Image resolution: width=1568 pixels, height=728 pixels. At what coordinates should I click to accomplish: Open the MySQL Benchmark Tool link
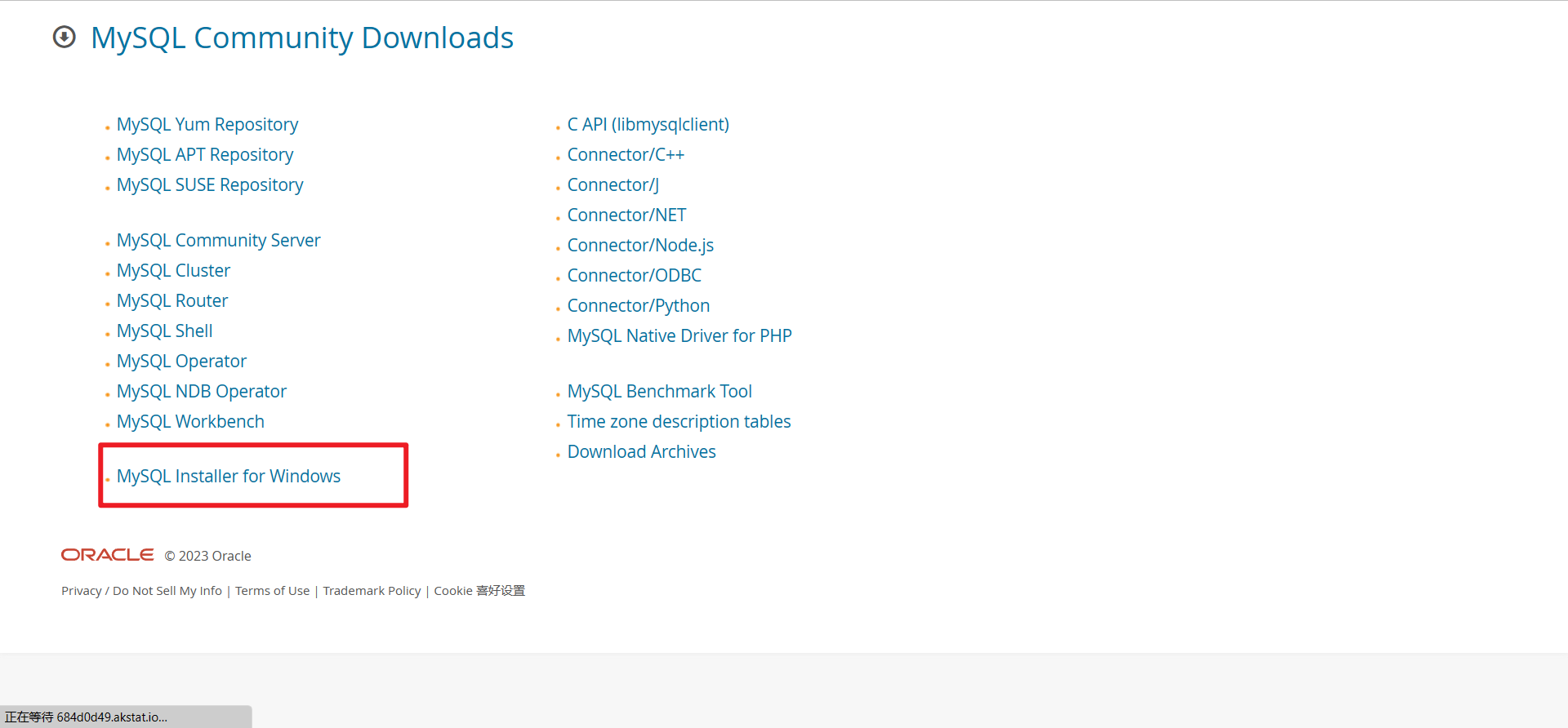click(660, 392)
